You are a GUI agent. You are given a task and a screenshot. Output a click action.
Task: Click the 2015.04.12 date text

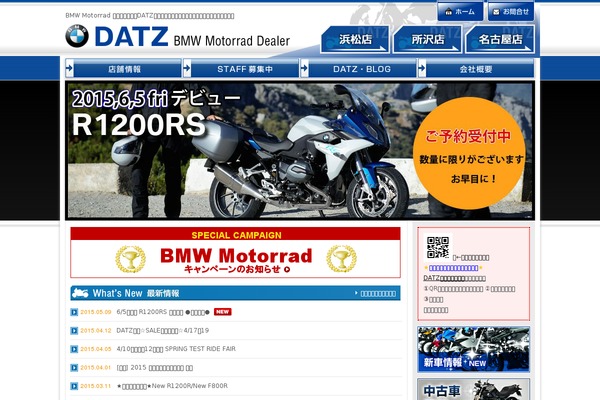coord(96,330)
